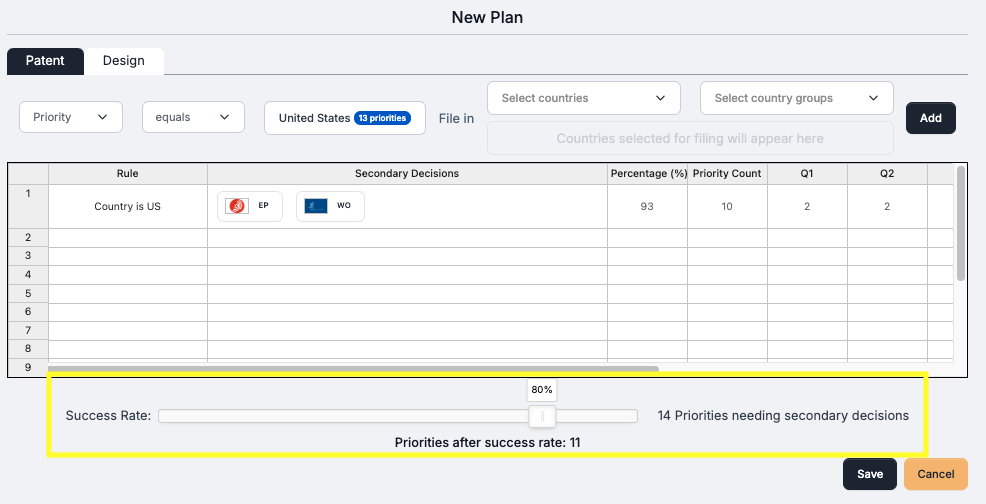Click the United States priorities button
This screenshot has width=986, height=504.
point(314,118)
